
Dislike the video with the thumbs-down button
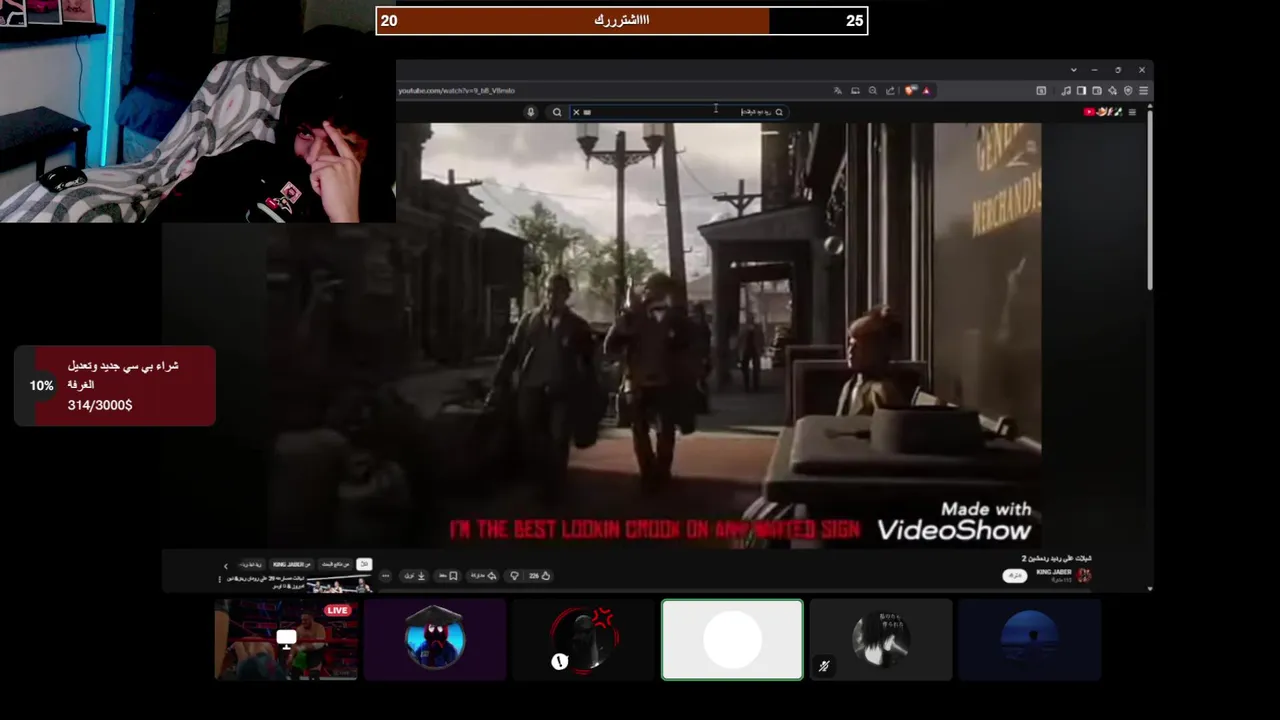coord(514,576)
